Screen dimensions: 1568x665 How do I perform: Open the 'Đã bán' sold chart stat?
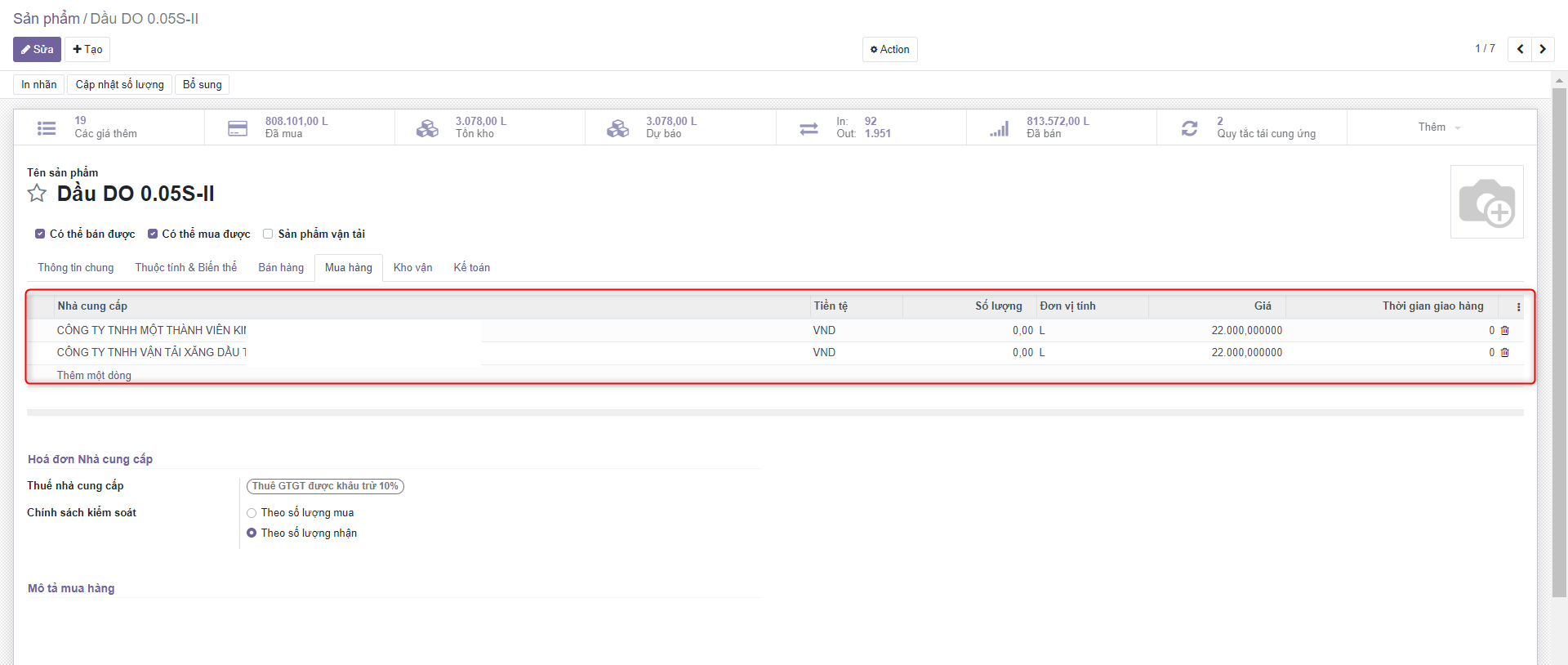[x=1061, y=127]
